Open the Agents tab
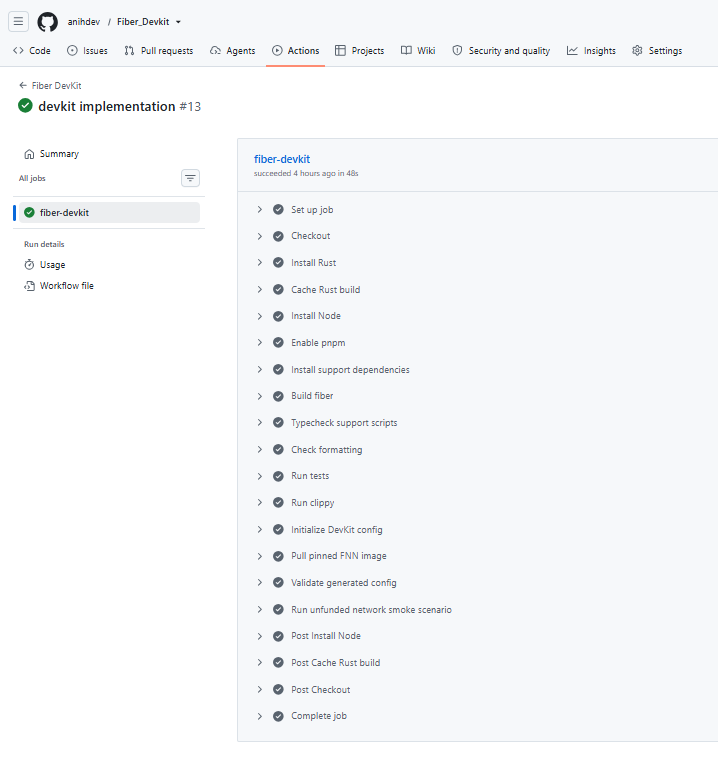The height and width of the screenshot is (767, 718). (x=233, y=50)
